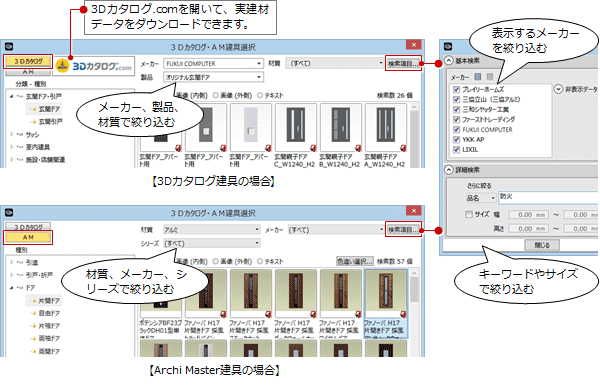Uncheck the LIXIL maker checkbox

(456, 150)
